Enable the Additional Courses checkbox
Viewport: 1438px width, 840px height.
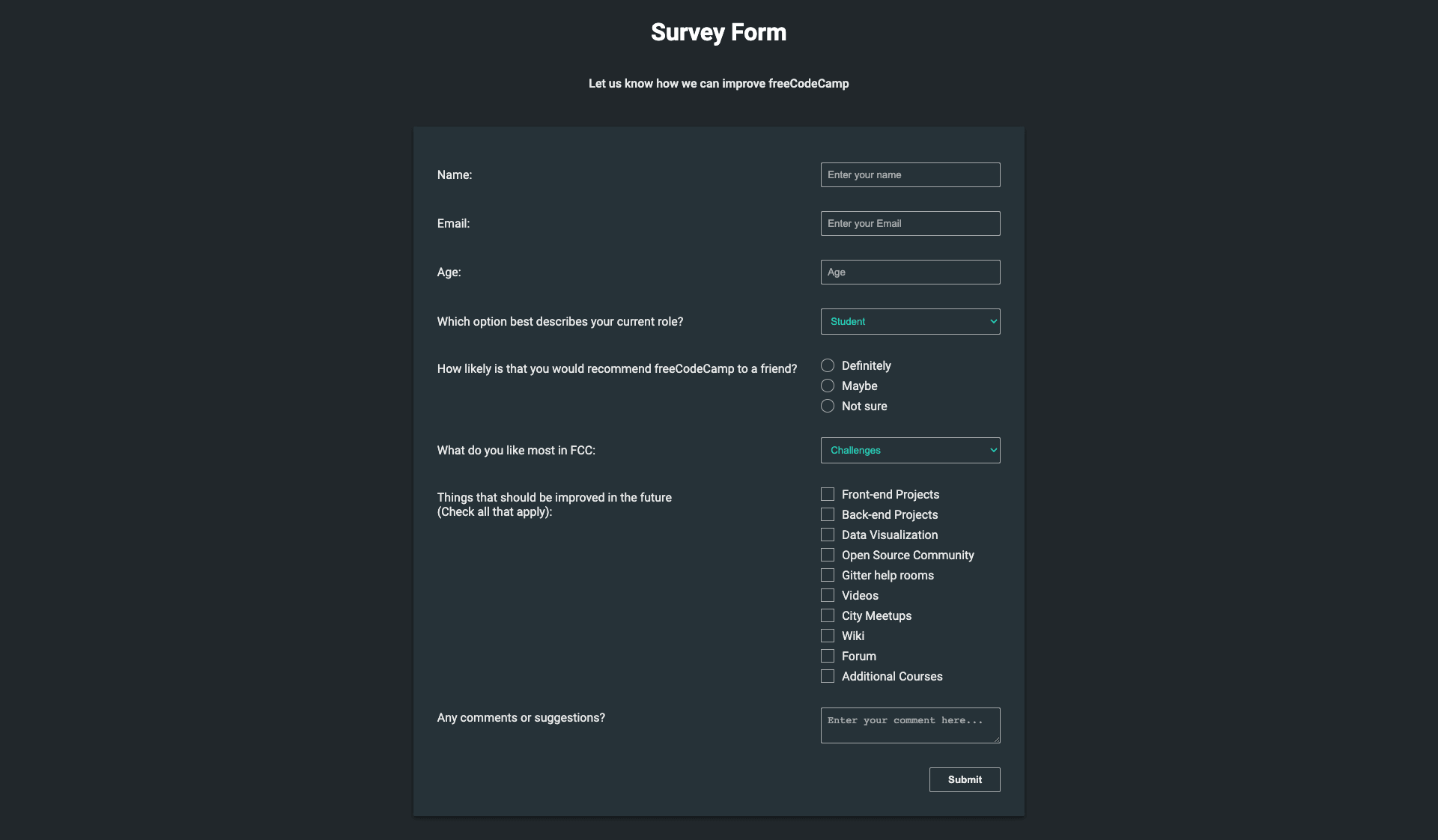[x=828, y=676]
